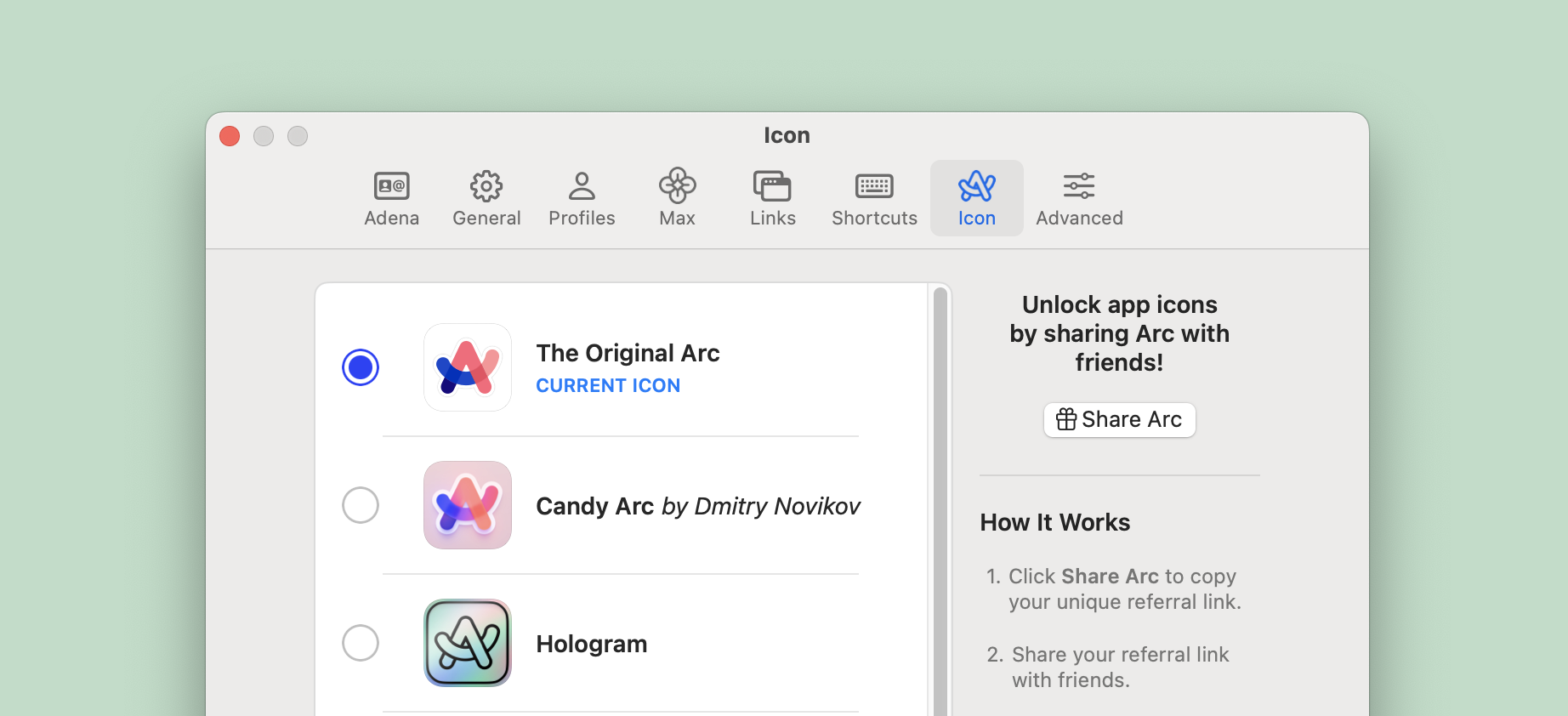Open the General gear tab icon
This screenshot has height=716, width=1568.
[486, 185]
